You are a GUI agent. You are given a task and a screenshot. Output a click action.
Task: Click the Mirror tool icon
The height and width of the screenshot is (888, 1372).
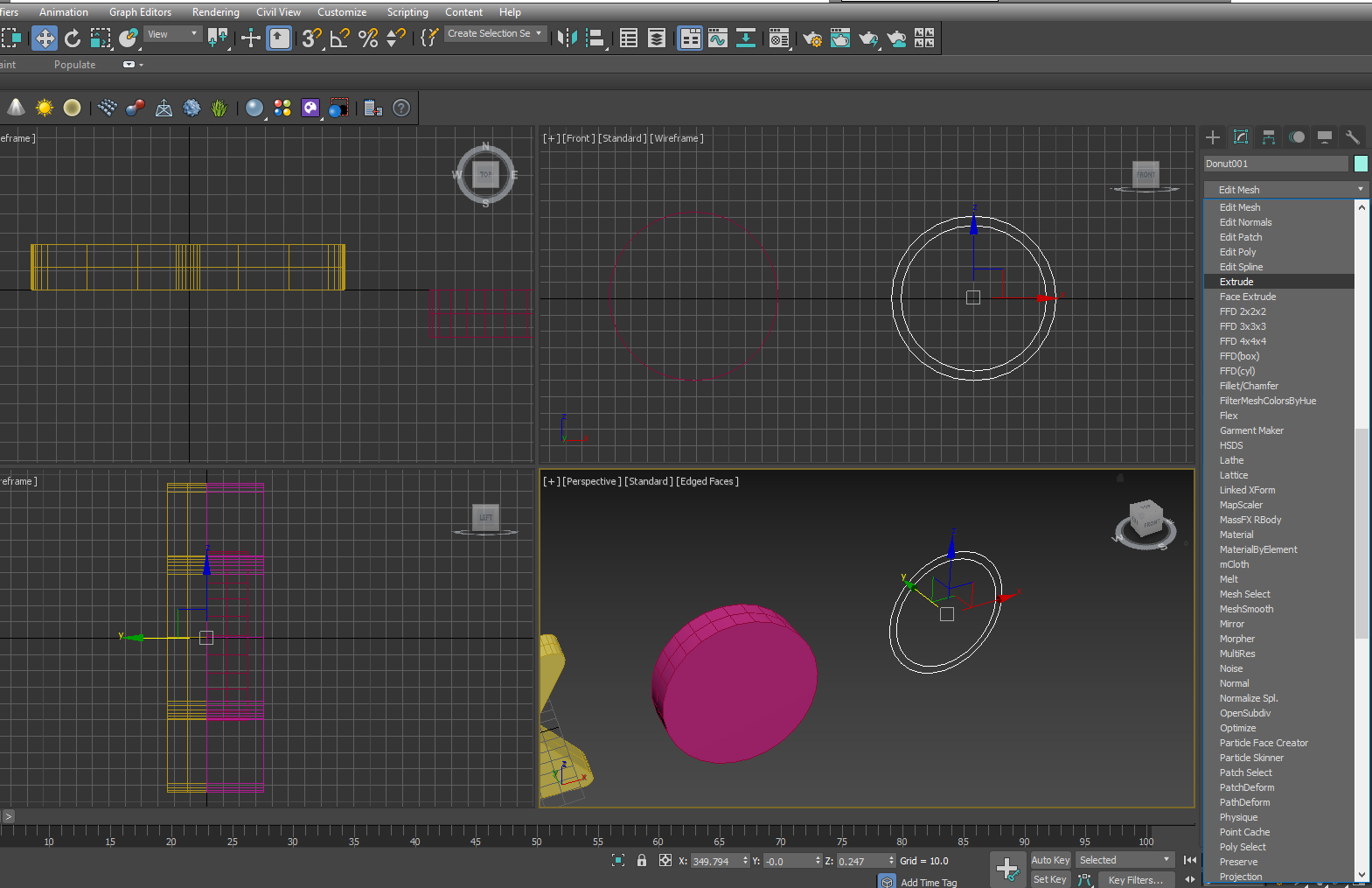tap(567, 38)
